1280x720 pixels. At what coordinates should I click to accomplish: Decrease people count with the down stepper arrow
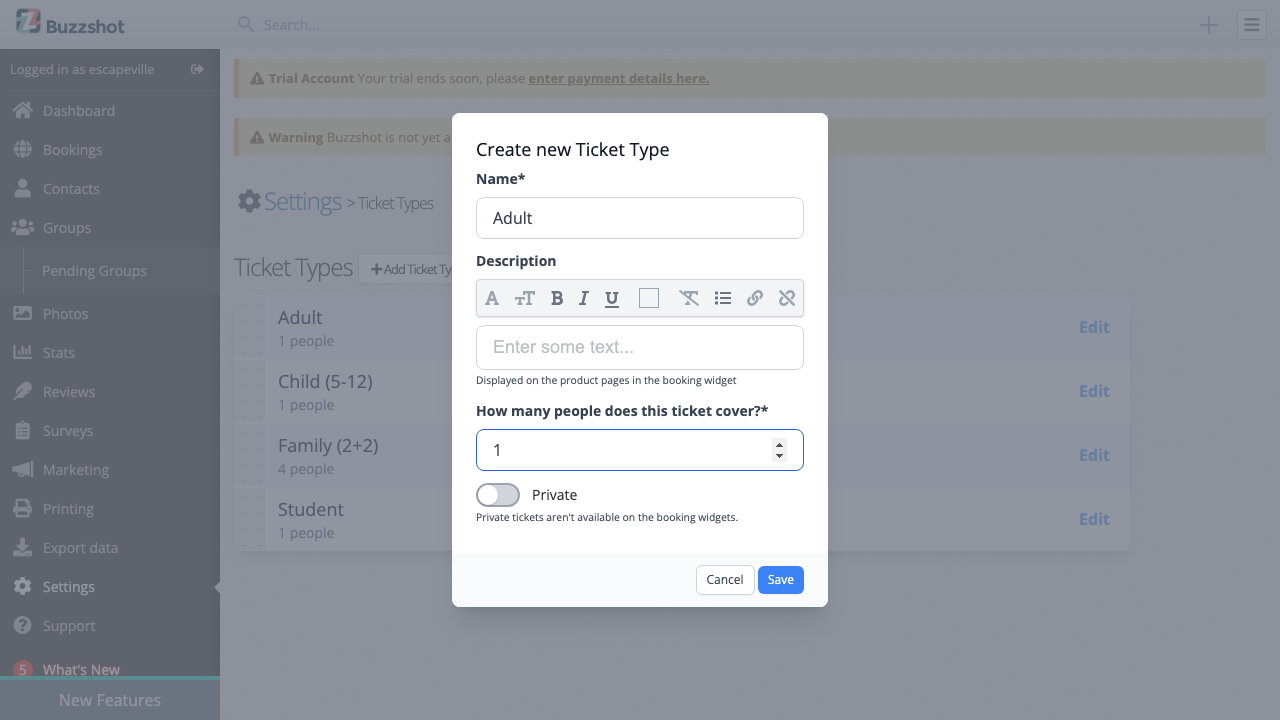[x=779, y=456]
